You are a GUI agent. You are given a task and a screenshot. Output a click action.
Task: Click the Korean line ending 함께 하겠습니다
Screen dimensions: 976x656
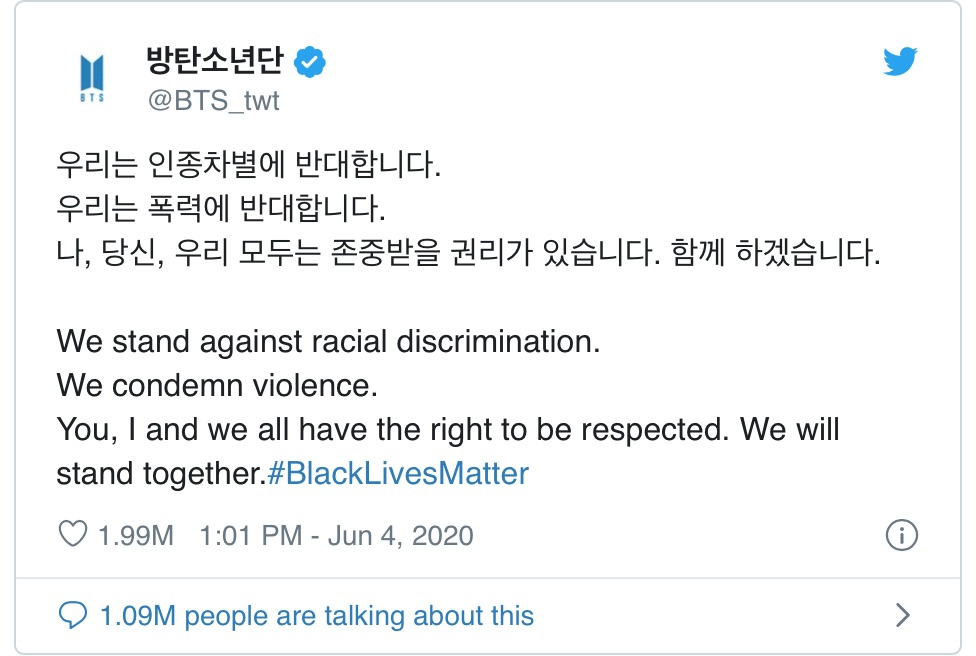468,252
